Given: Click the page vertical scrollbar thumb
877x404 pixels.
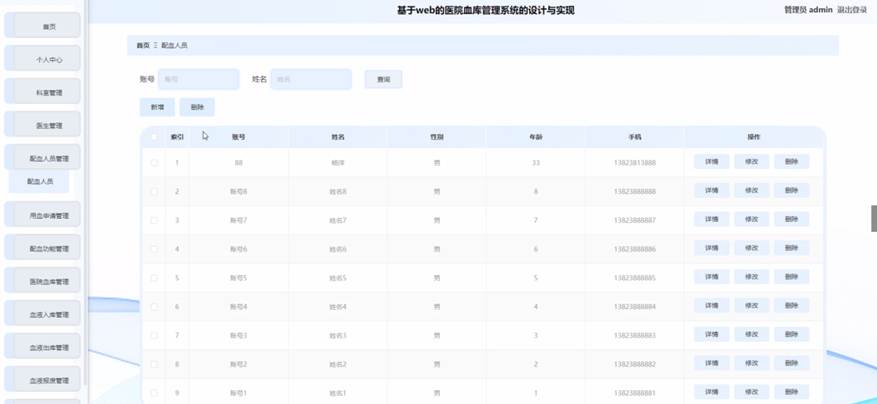Looking at the screenshot, I should click(874, 218).
